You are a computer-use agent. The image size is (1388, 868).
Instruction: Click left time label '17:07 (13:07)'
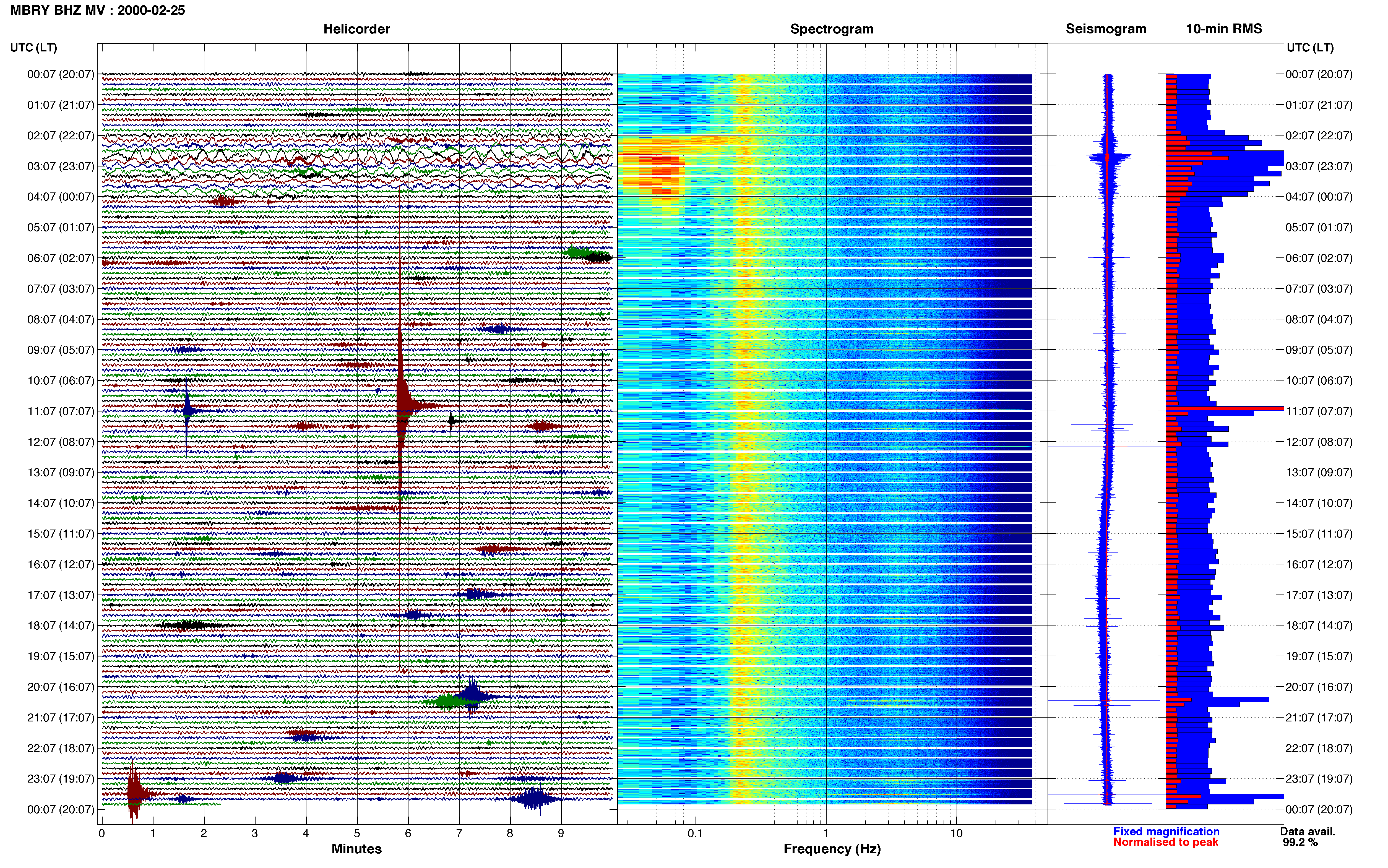[61, 595]
